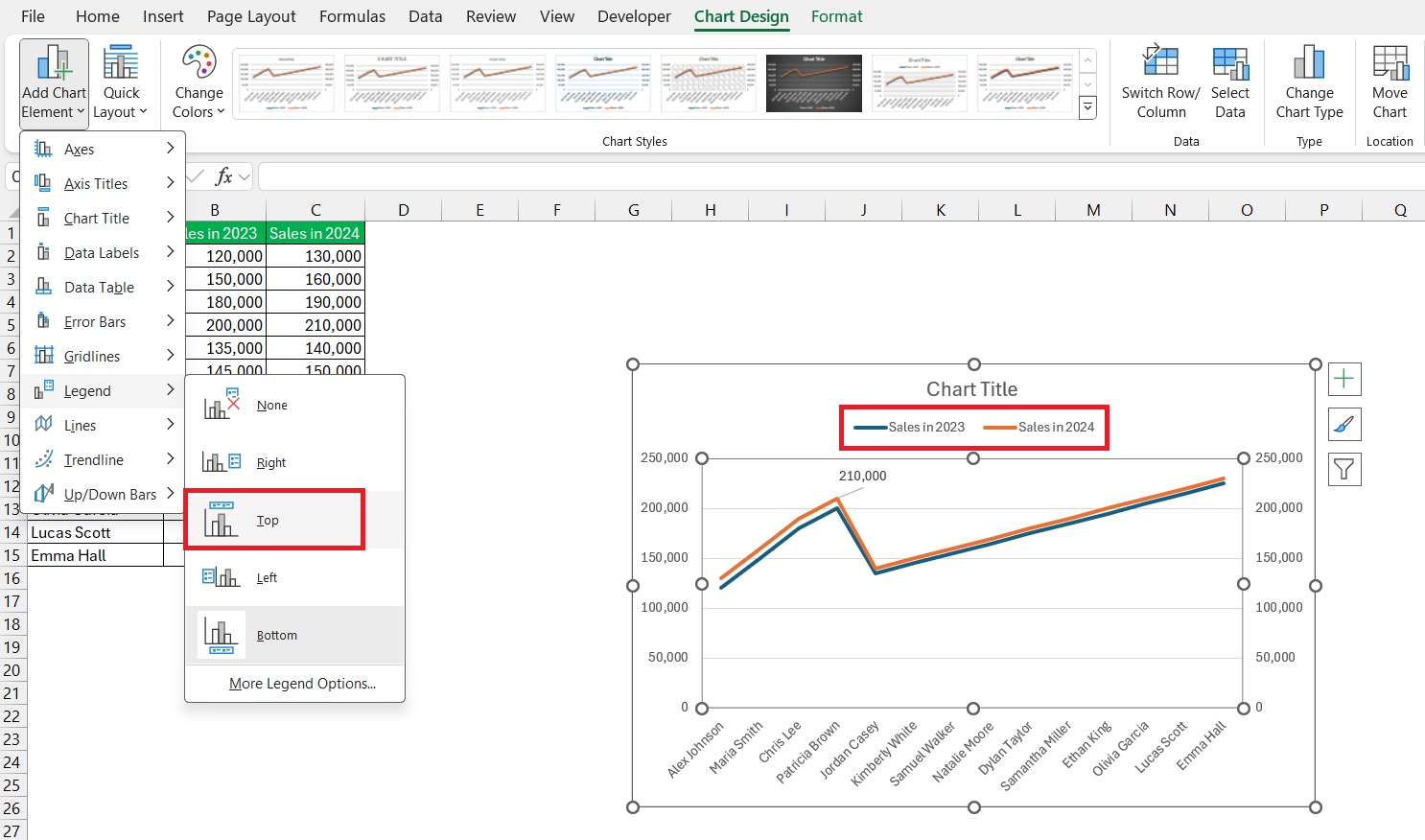Open the Chart Styles paintbrush button
The width and height of the screenshot is (1425, 840).
pos(1344,424)
